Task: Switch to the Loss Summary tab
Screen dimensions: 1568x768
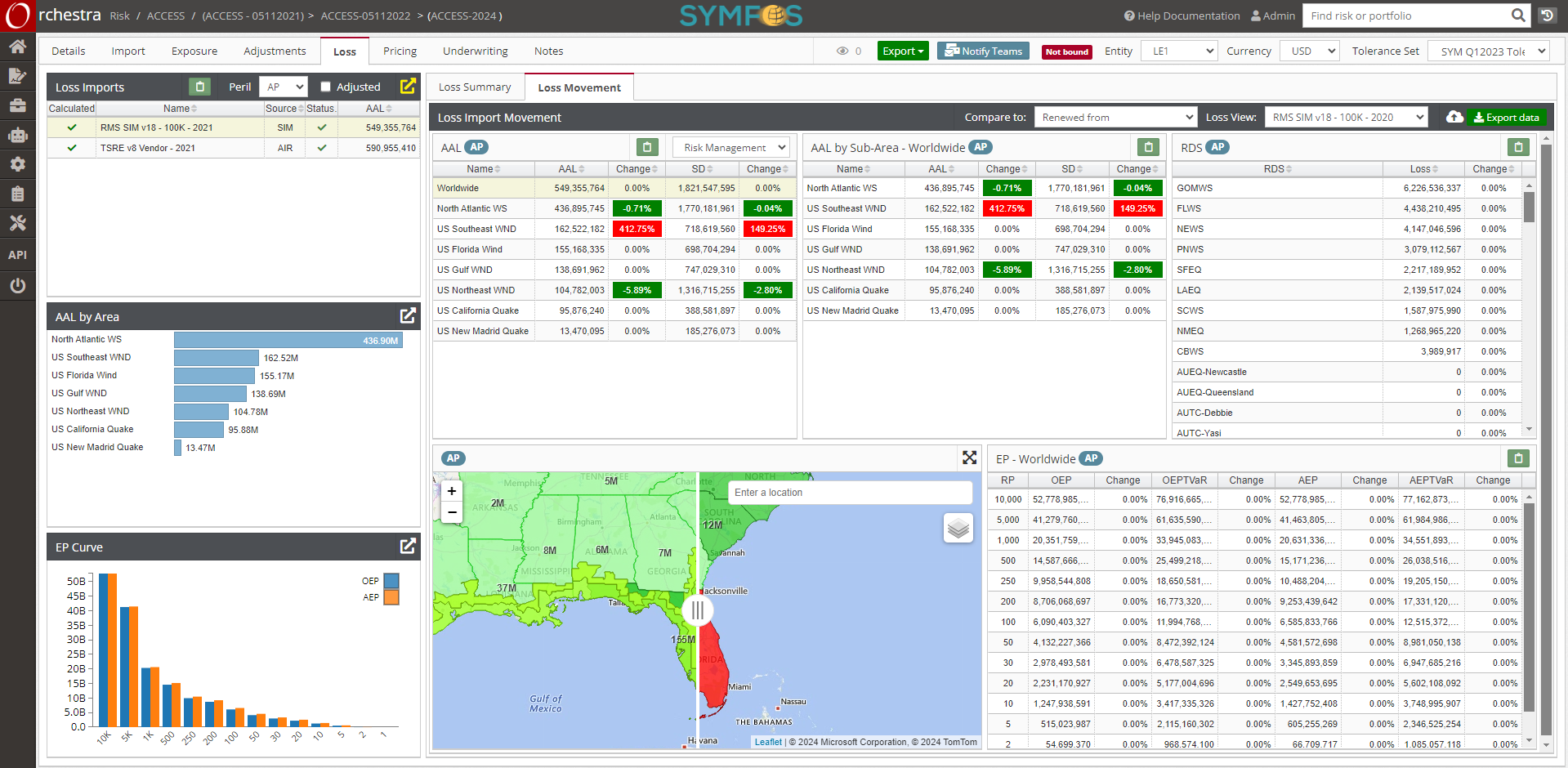Action: [474, 87]
